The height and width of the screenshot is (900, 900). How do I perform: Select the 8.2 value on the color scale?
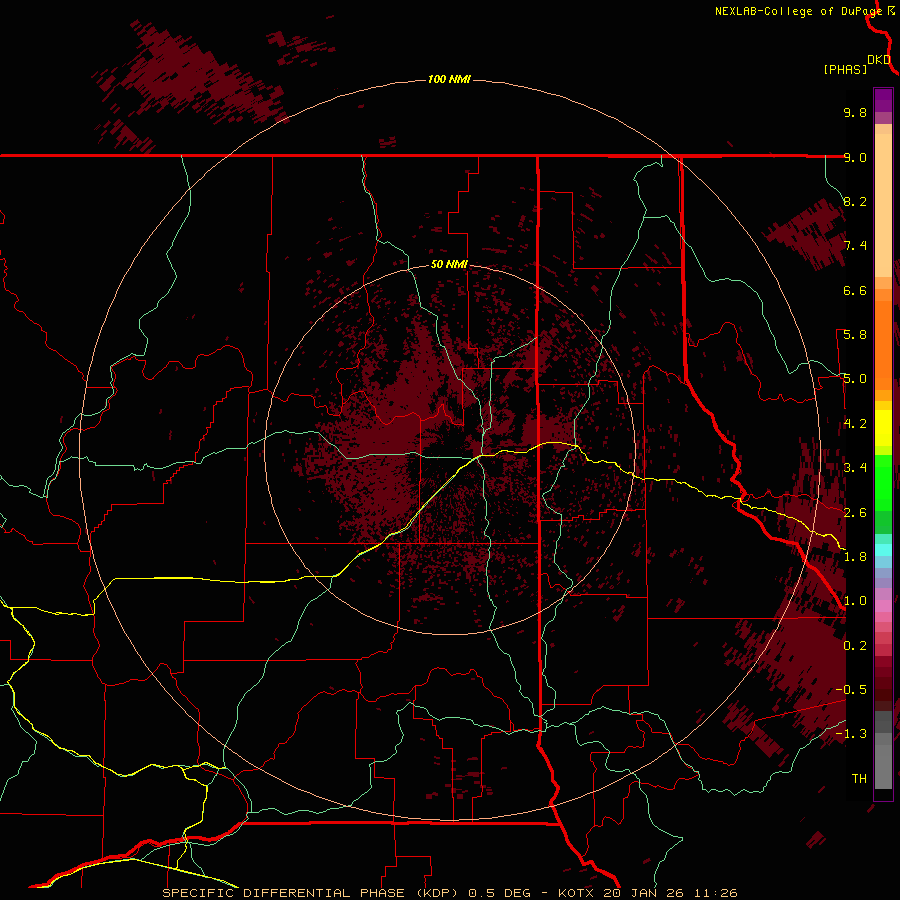pyautogui.click(x=855, y=201)
